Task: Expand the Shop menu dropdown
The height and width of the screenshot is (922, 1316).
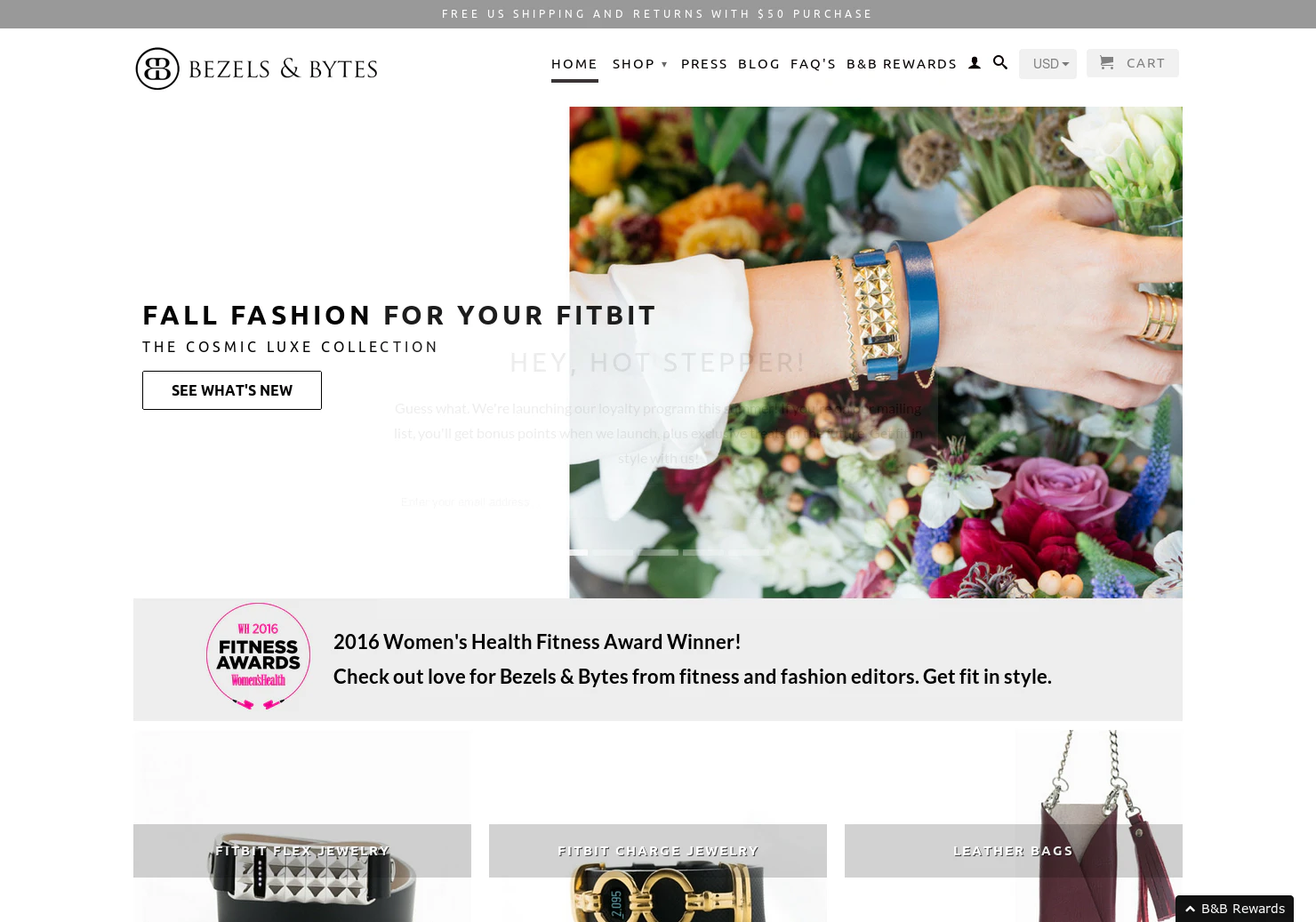Action: pyautogui.click(x=639, y=64)
